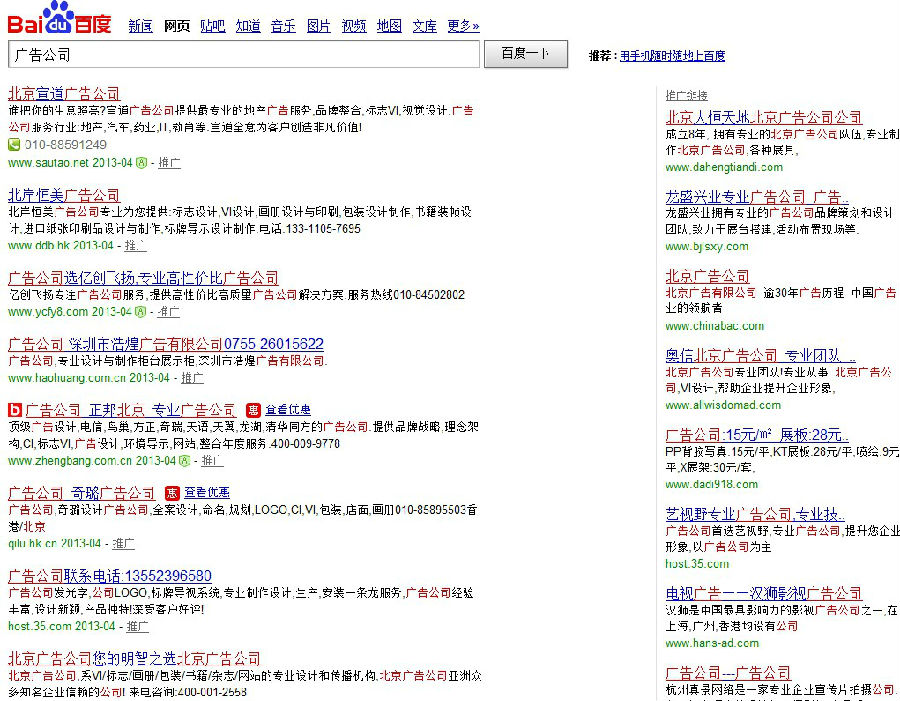This screenshot has width=900, height=701.
Task: Click 推广 link after www.ycfy8.com
Action: [x=168, y=312]
